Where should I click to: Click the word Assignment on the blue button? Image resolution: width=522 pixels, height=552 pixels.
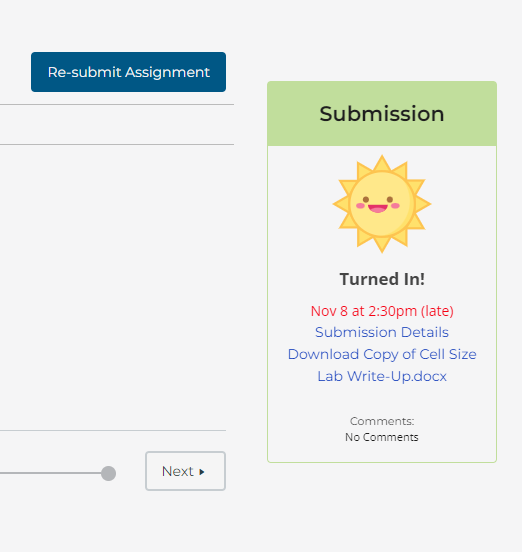pyautogui.click(x=168, y=72)
